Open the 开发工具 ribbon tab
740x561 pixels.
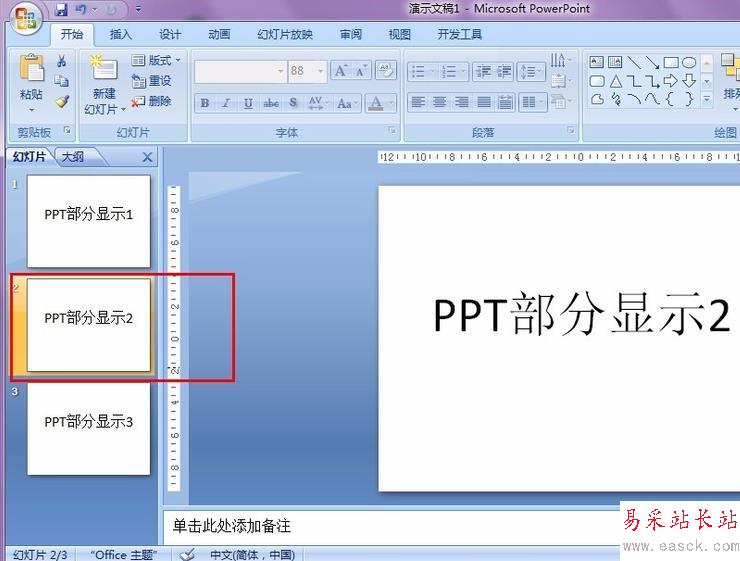click(x=459, y=34)
